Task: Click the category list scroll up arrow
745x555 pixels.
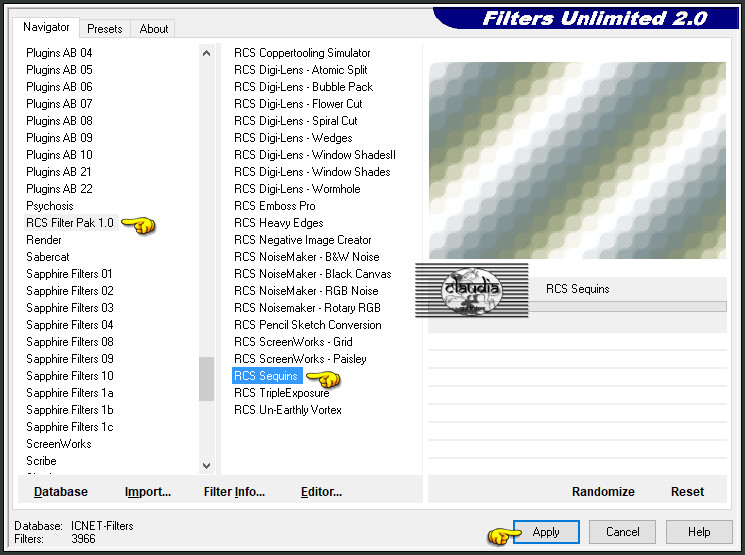Action: 206,53
